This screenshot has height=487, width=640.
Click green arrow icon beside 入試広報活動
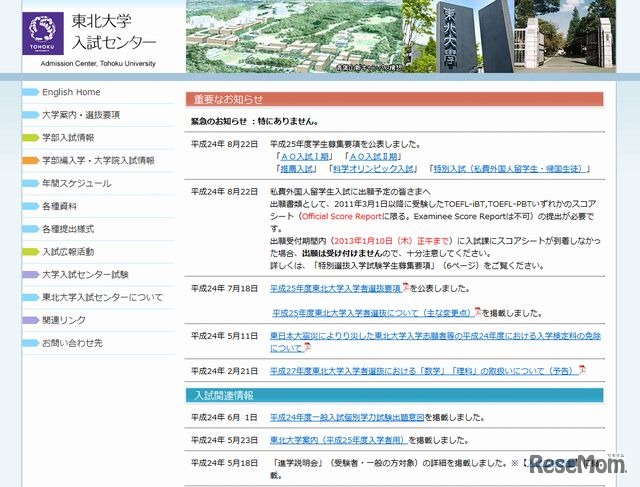click(31, 252)
